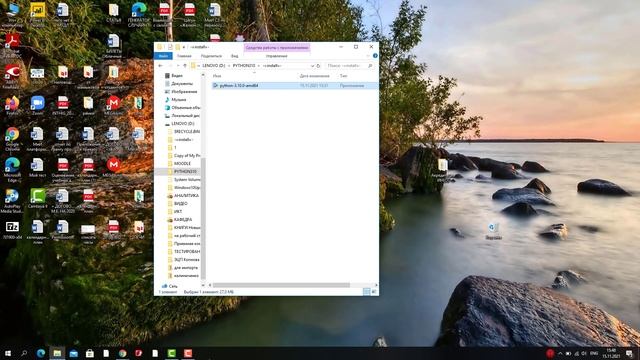Sort by the Дата изменения column header
The height and width of the screenshot is (360, 640).
tap(314, 76)
